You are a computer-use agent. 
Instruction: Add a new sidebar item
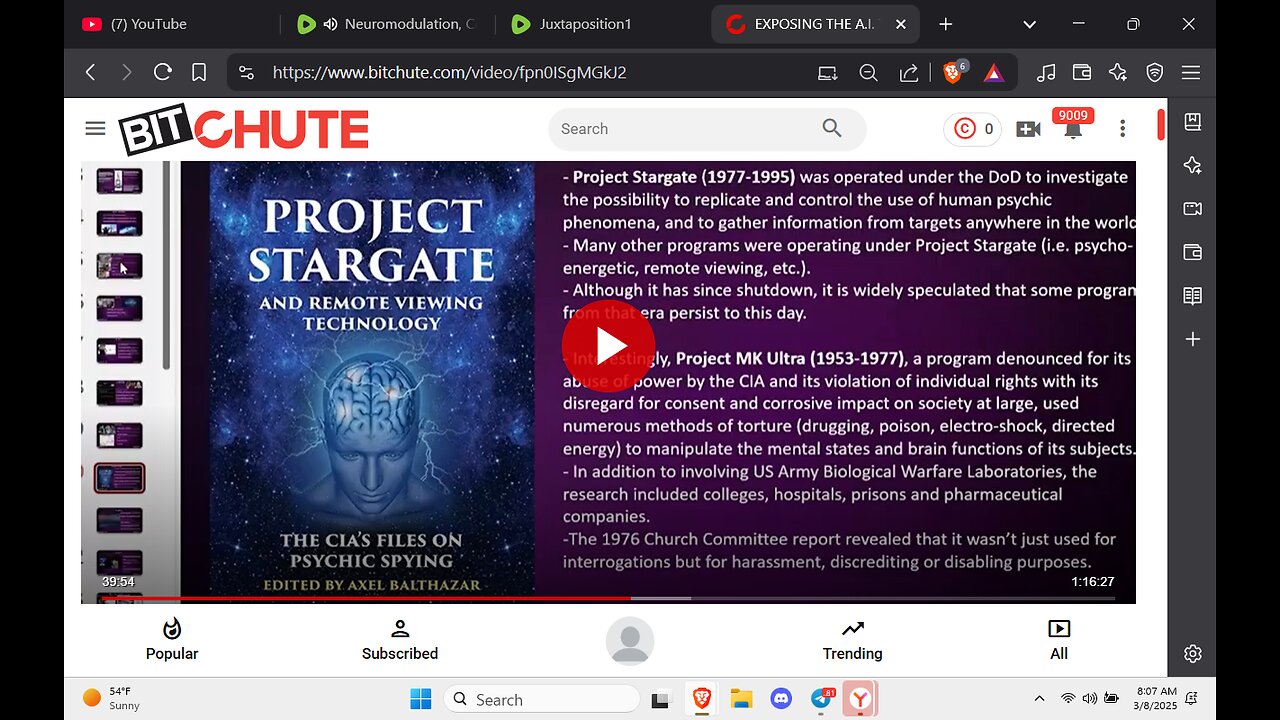tap(1192, 340)
